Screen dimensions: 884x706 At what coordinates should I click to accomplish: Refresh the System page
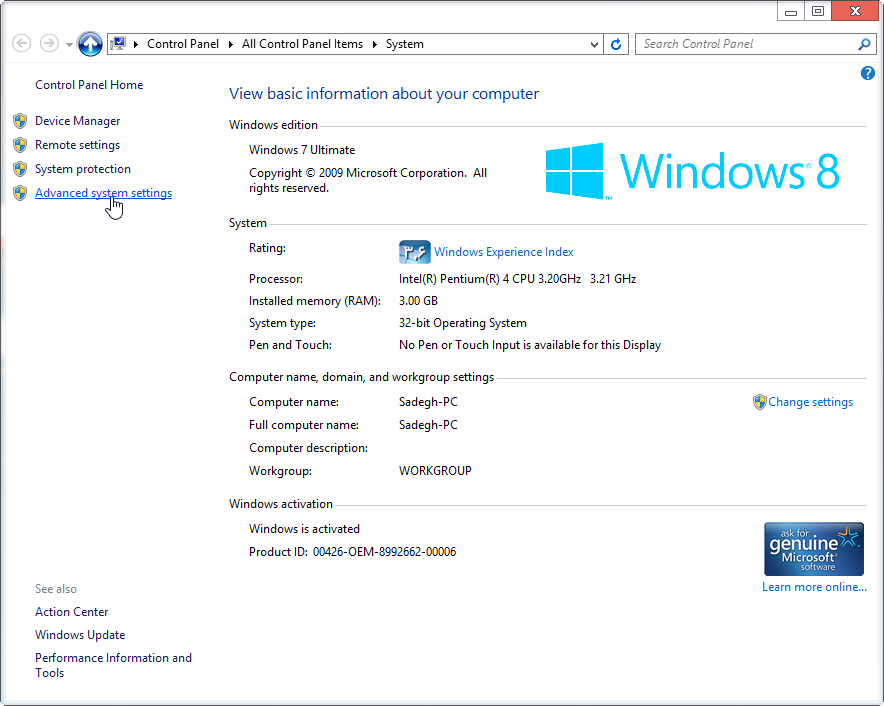616,44
